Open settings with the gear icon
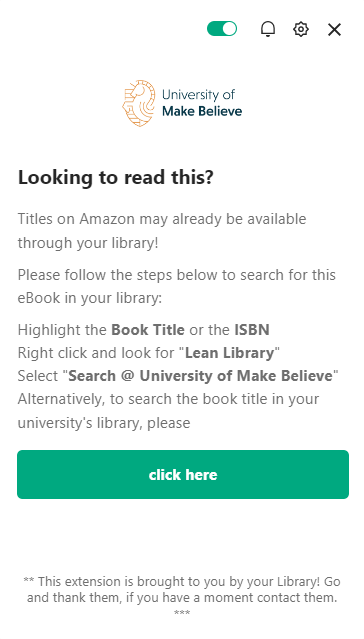This screenshot has width=364, height=639. point(301,29)
